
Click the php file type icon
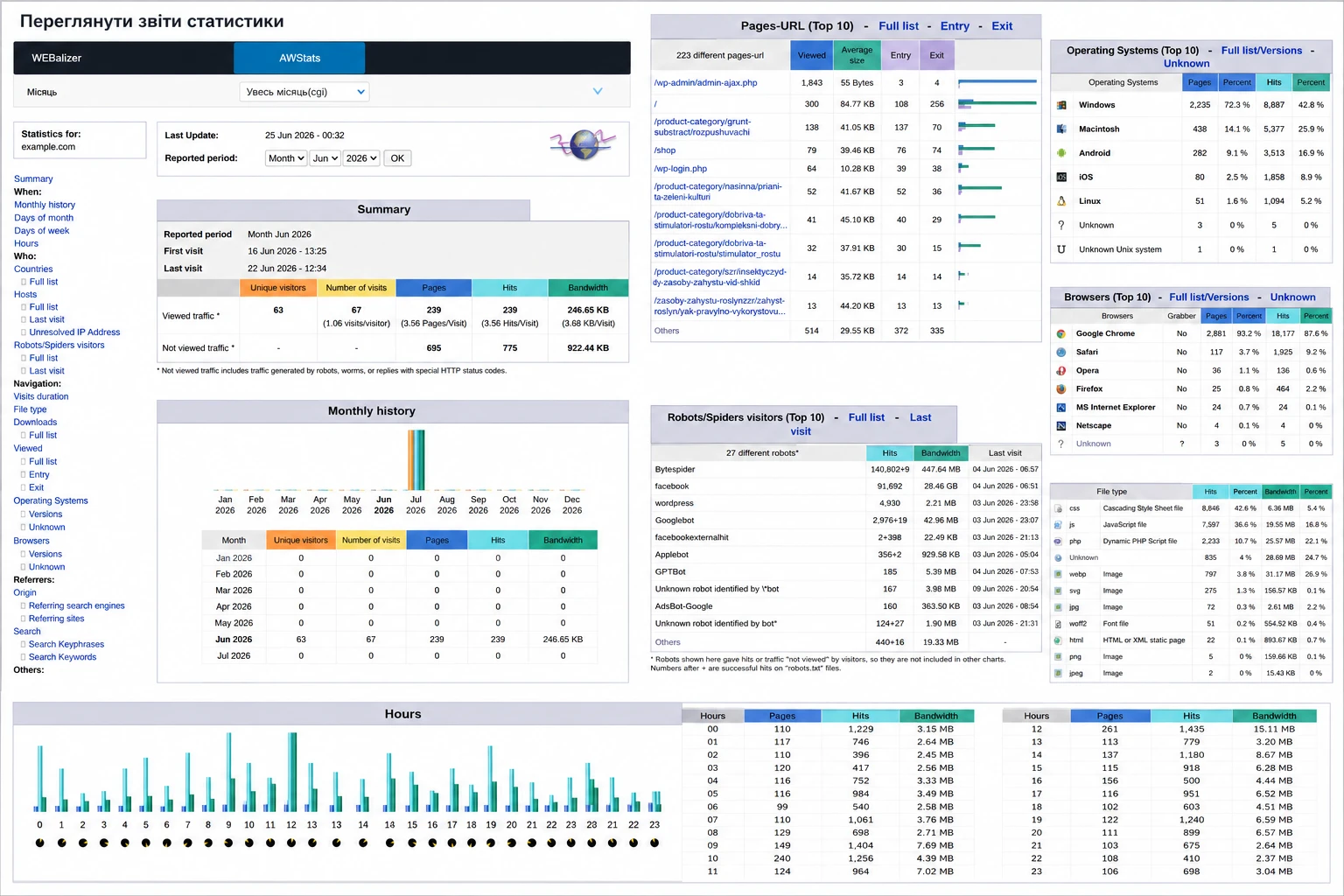coord(1059,541)
